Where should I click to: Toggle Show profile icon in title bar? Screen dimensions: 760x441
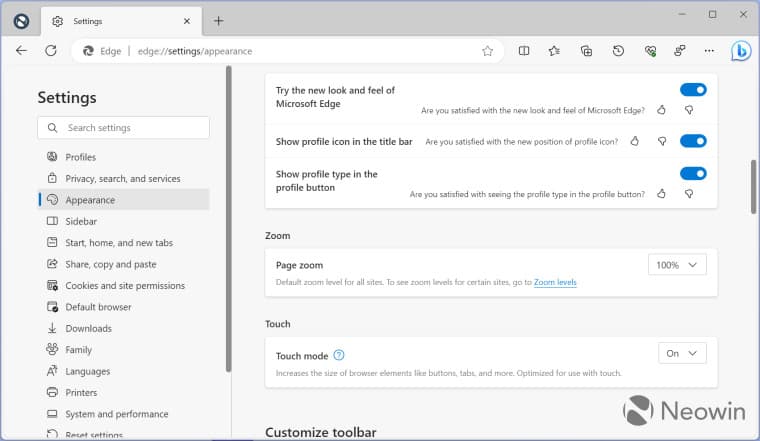pyautogui.click(x=693, y=141)
